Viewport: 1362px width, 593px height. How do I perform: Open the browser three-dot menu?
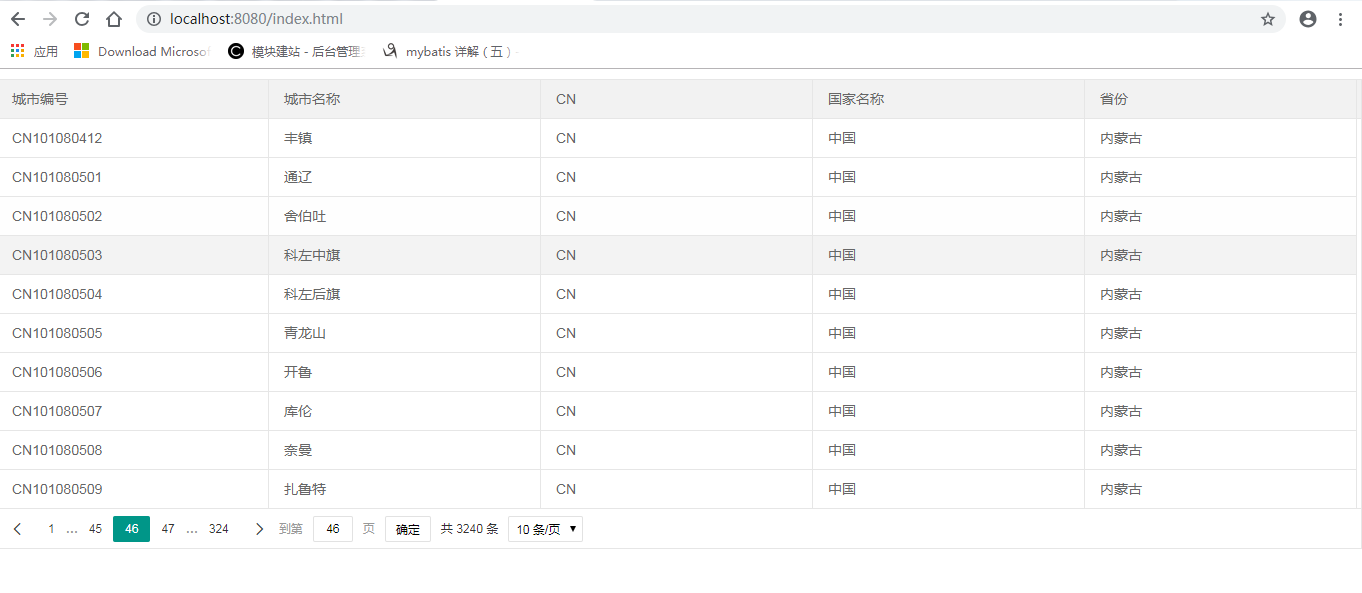click(1341, 19)
